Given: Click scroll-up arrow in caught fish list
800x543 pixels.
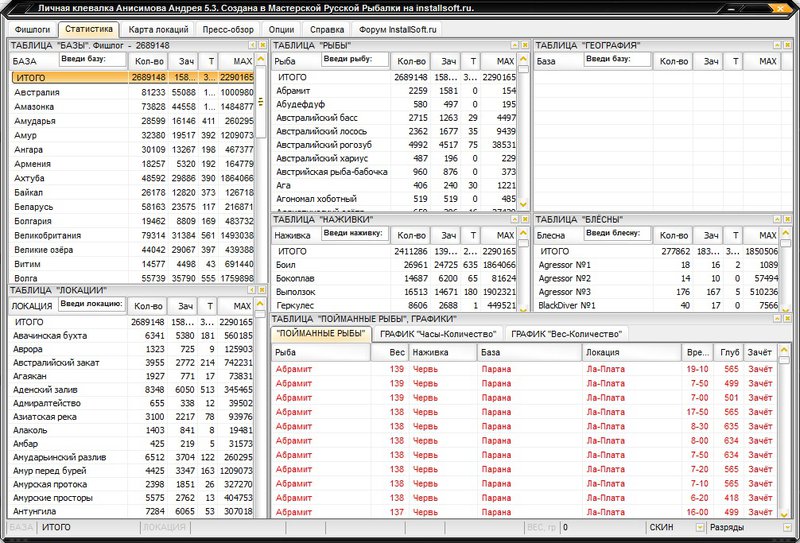Looking at the screenshot, I should point(785,350).
